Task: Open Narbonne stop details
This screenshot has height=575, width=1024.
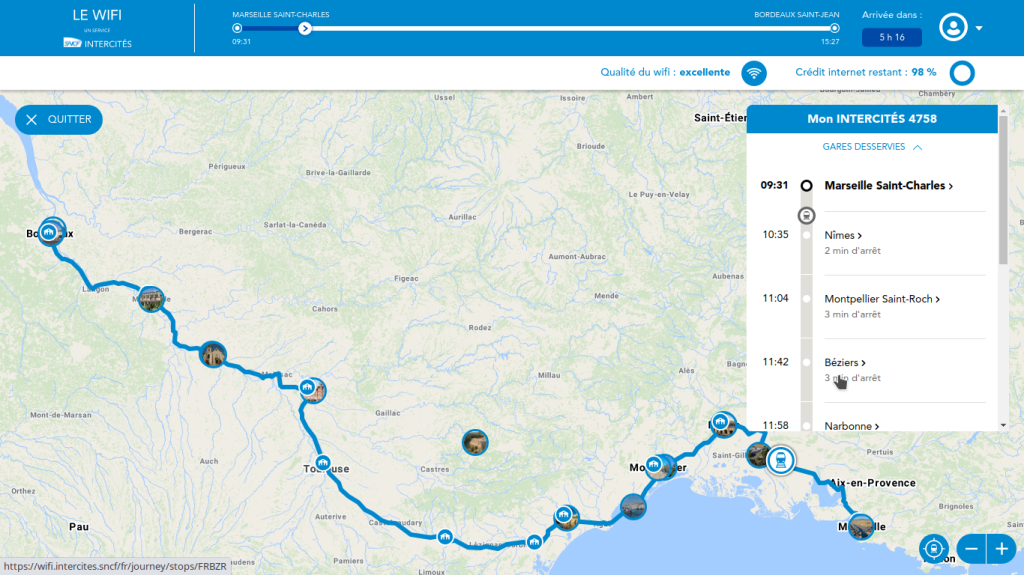Action: click(851, 426)
